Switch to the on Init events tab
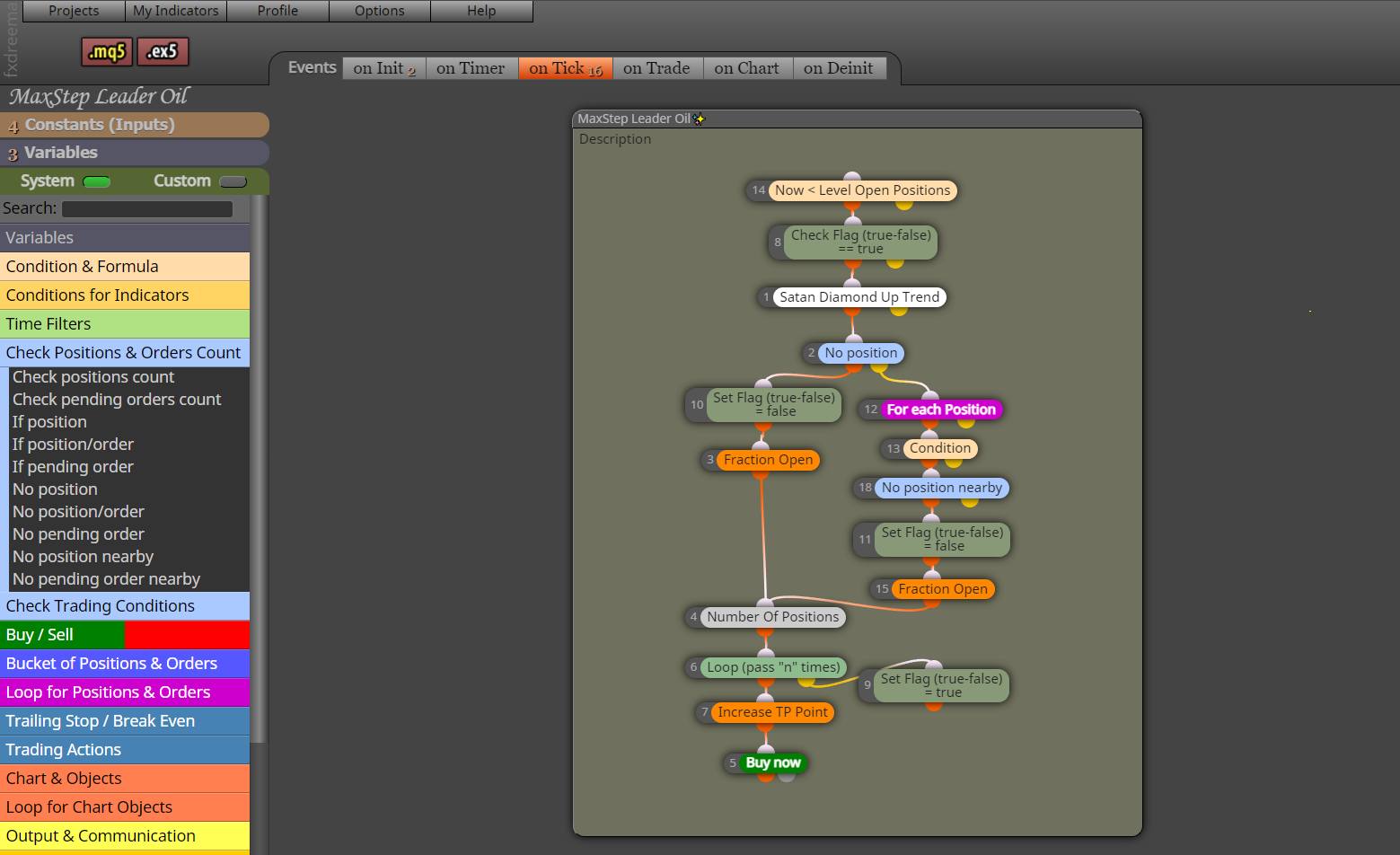The width and height of the screenshot is (1400, 855). coord(384,68)
